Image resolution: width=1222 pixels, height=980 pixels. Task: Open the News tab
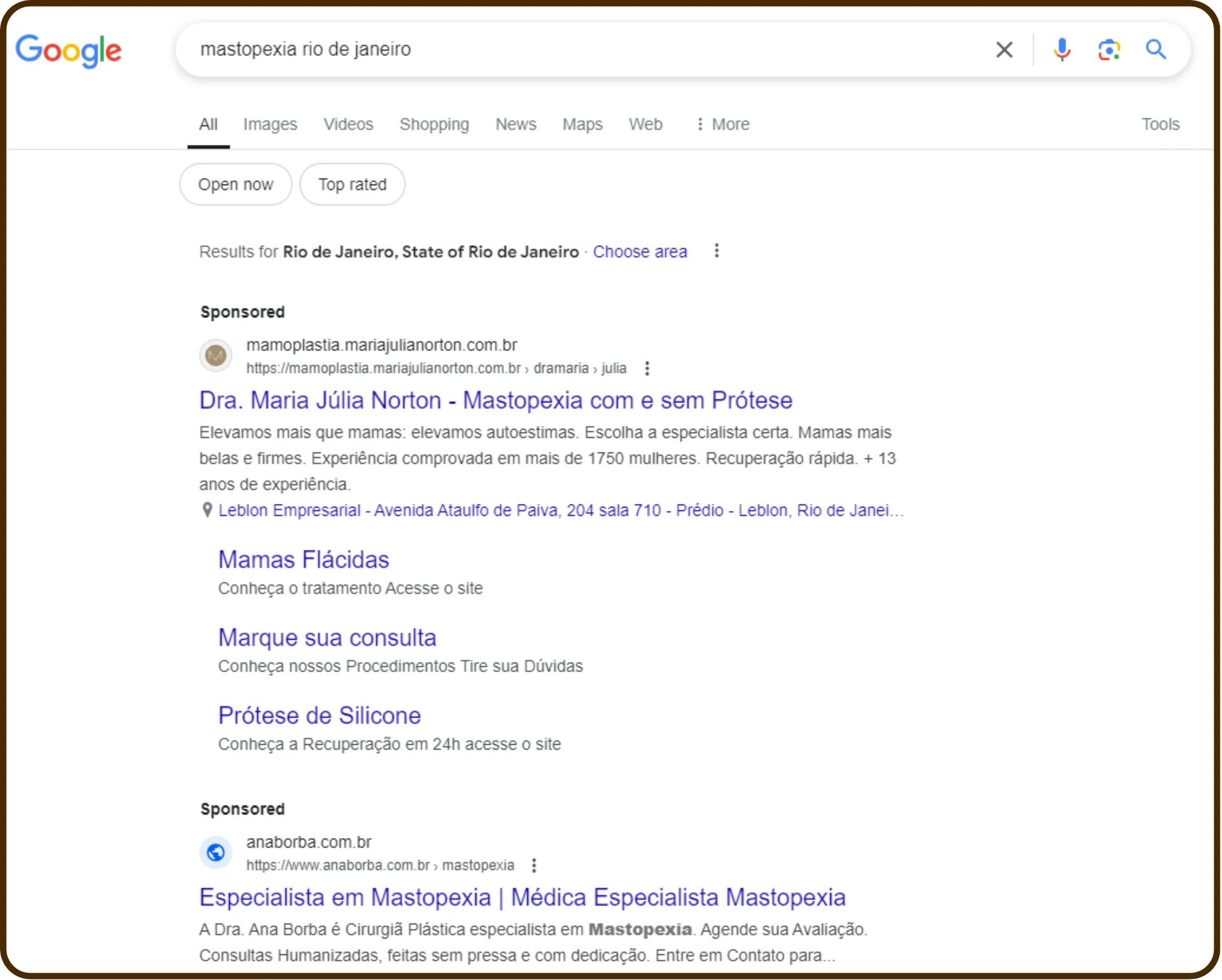(516, 124)
